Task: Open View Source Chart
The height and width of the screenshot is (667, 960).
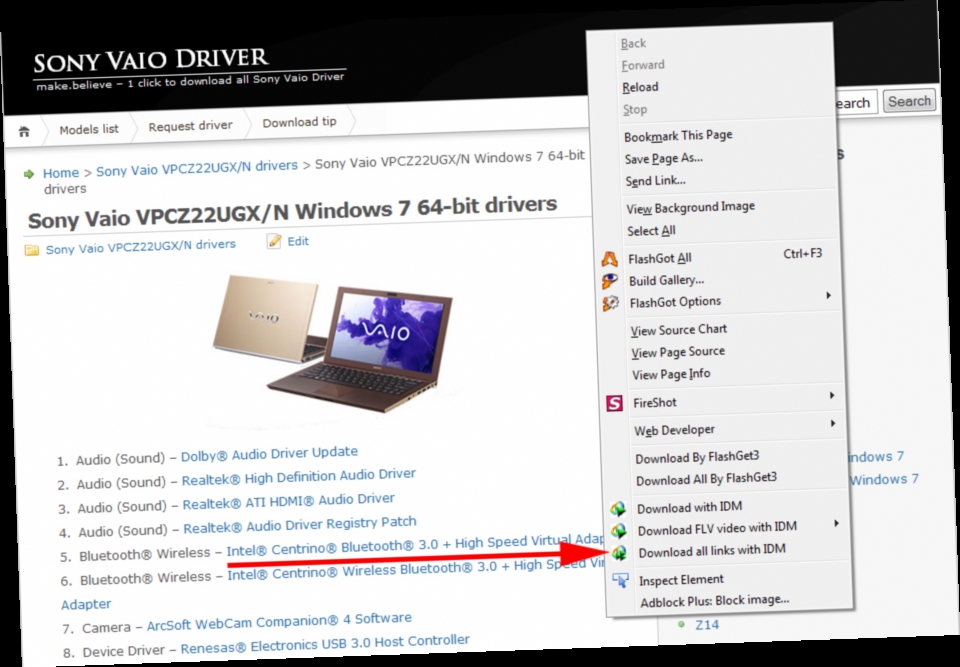Action: (678, 330)
